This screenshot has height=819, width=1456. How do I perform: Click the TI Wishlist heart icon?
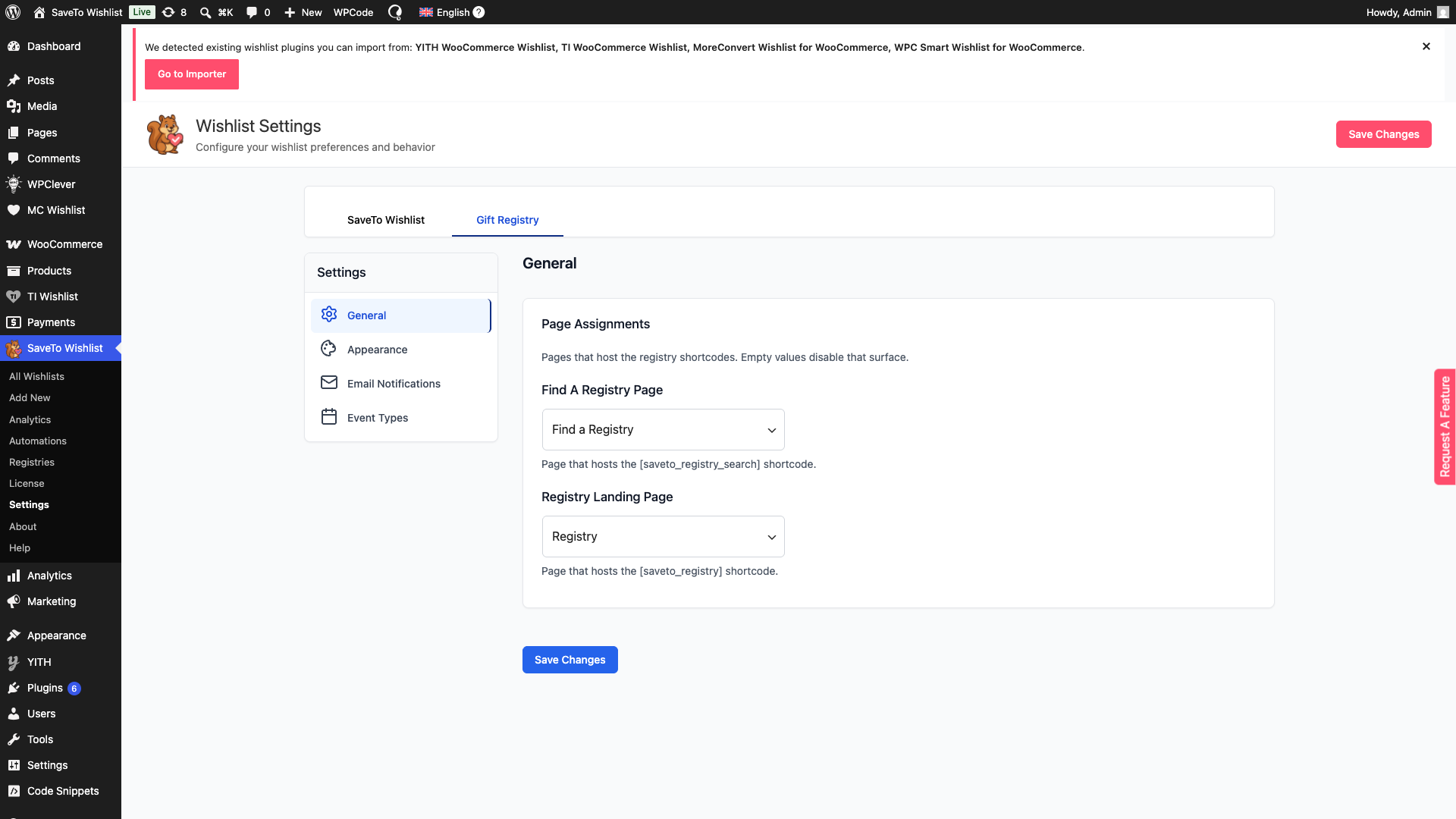point(14,297)
